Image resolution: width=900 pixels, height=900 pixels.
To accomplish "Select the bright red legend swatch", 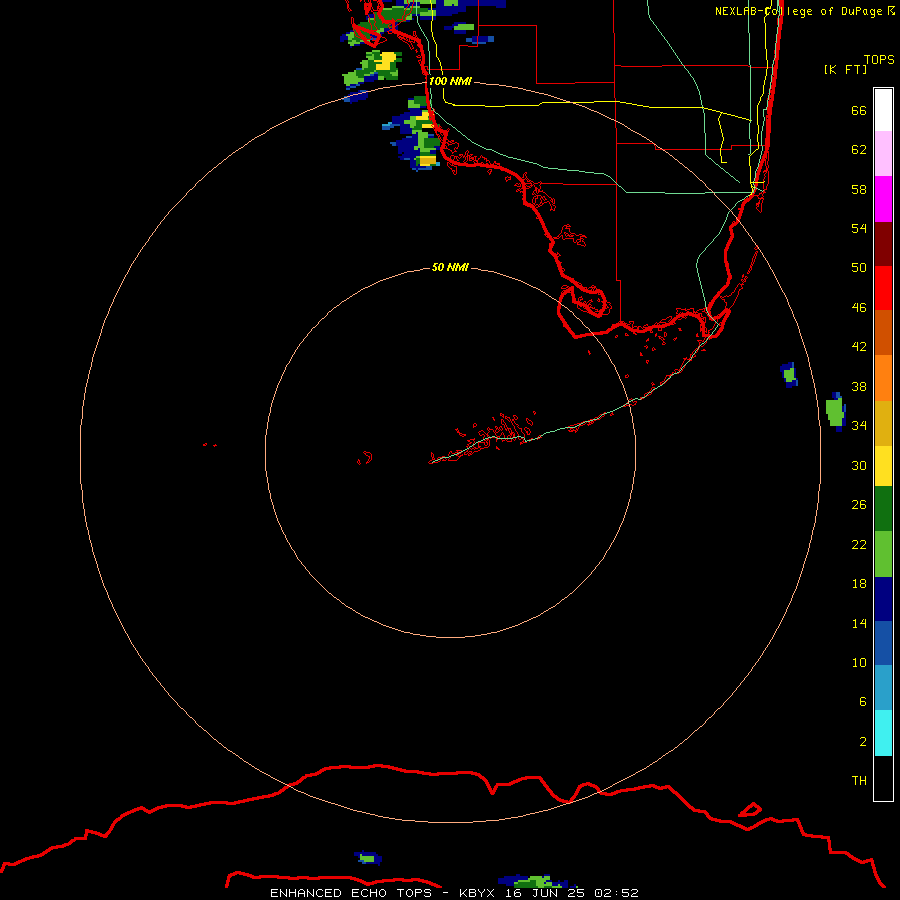I will click(x=883, y=288).
